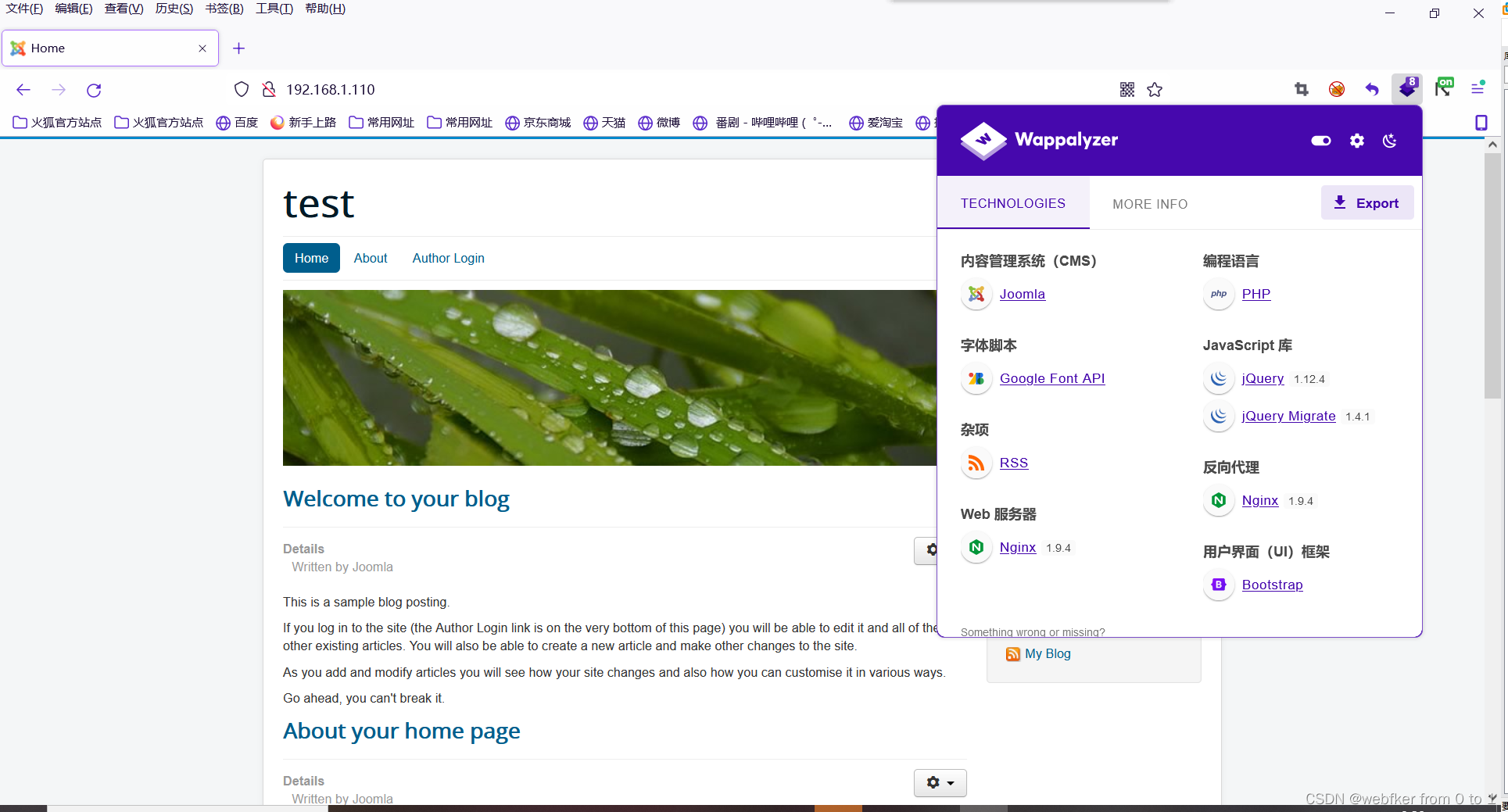Screen dimensions: 1508x812
Task: Click the QR code icon in address bar
Action: (1127, 90)
